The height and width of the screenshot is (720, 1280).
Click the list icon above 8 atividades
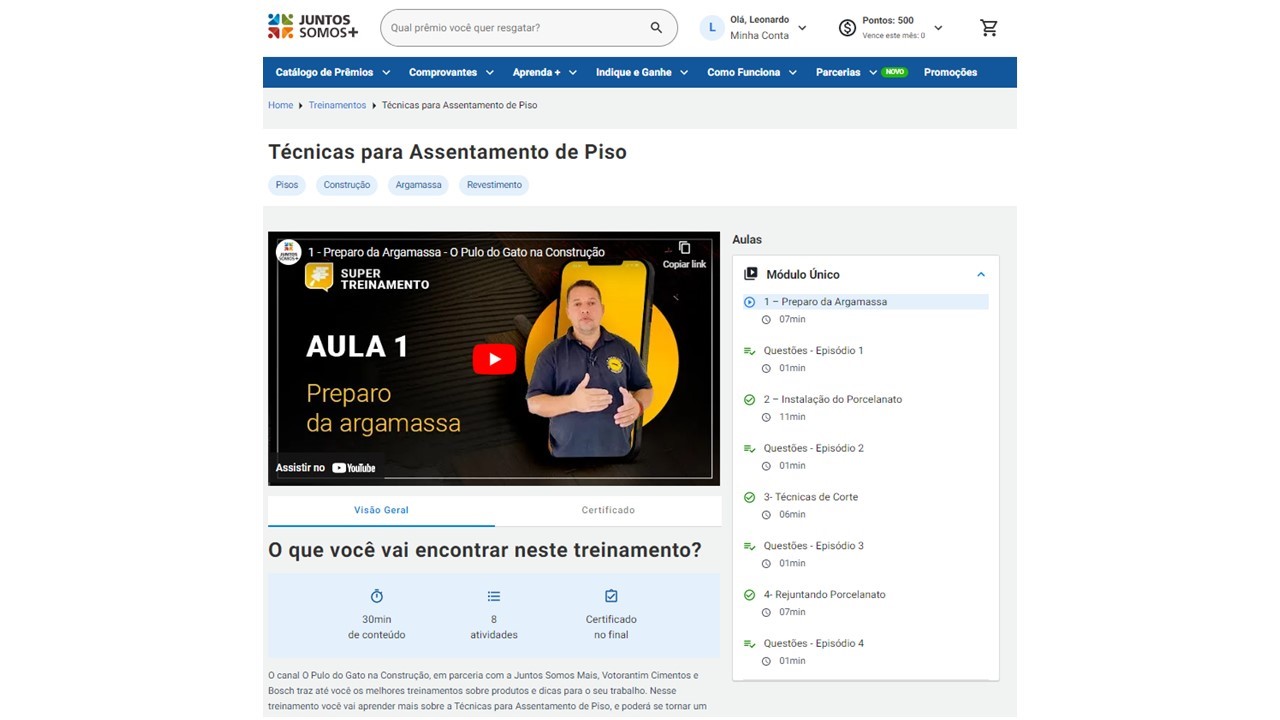coord(494,596)
